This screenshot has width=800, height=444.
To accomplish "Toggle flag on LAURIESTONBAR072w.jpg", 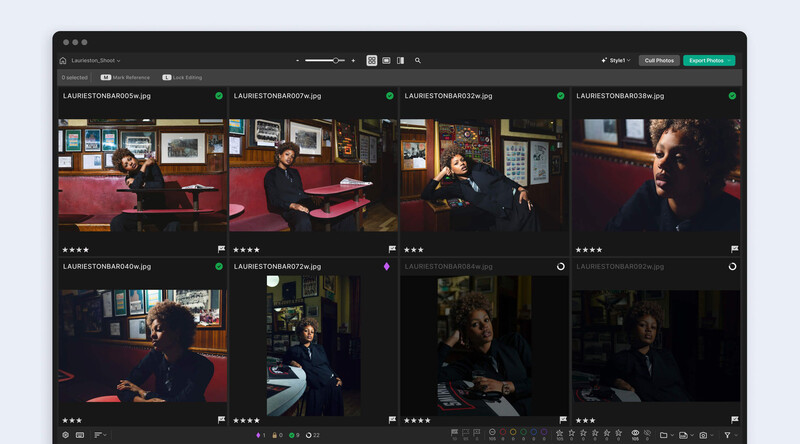I will pos(392,420).
